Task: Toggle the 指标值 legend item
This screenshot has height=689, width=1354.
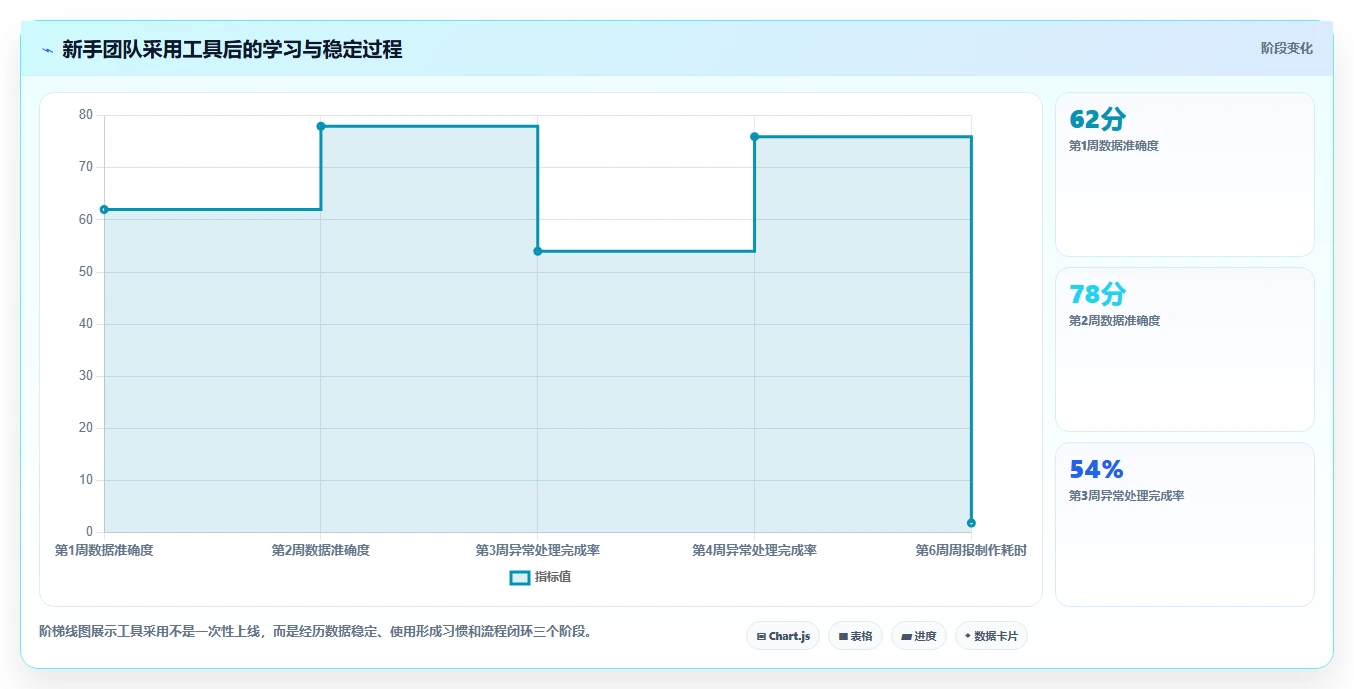Action: coord(540,577)
